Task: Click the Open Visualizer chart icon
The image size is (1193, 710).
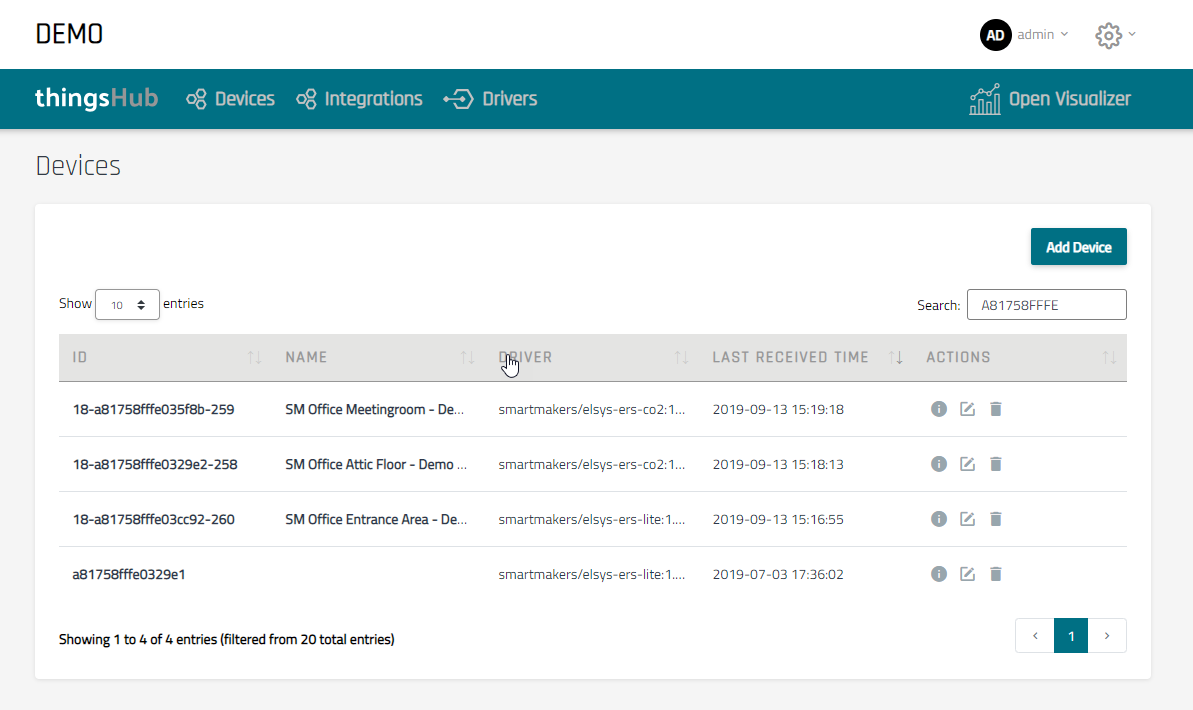Action: click(x=985, y=99)
